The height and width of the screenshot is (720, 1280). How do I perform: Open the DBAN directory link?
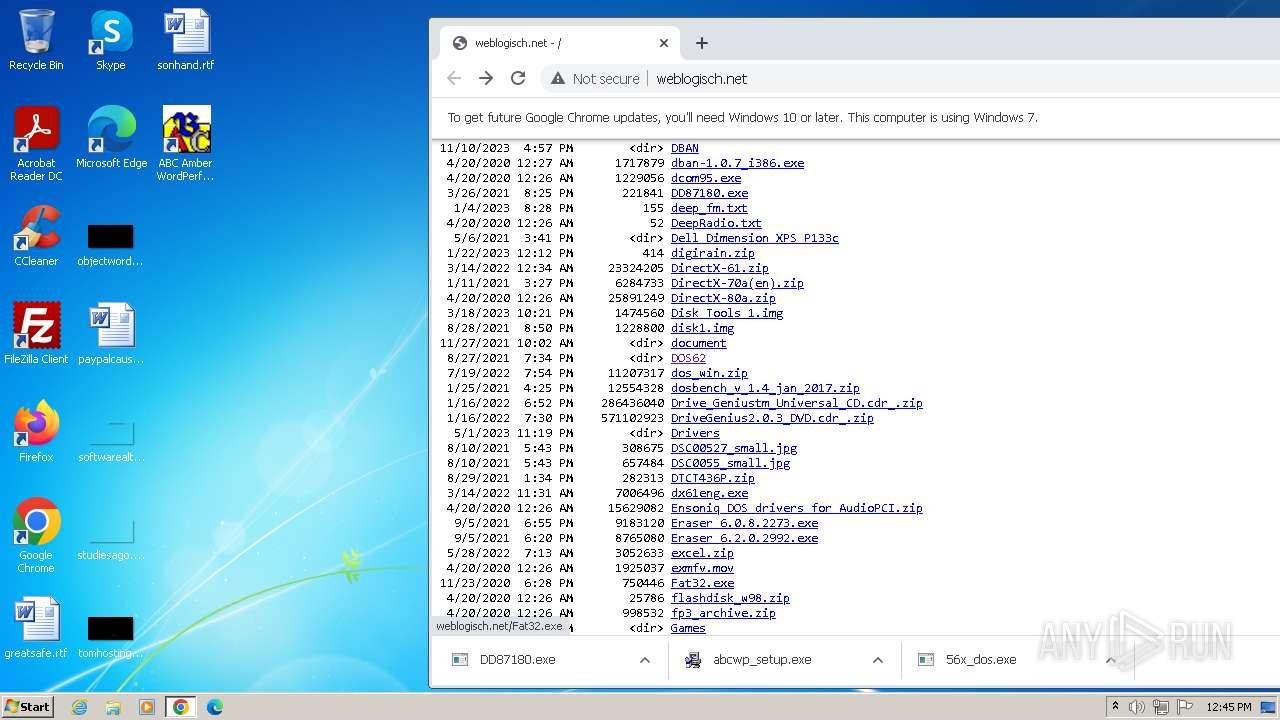[x=685, y=148]
